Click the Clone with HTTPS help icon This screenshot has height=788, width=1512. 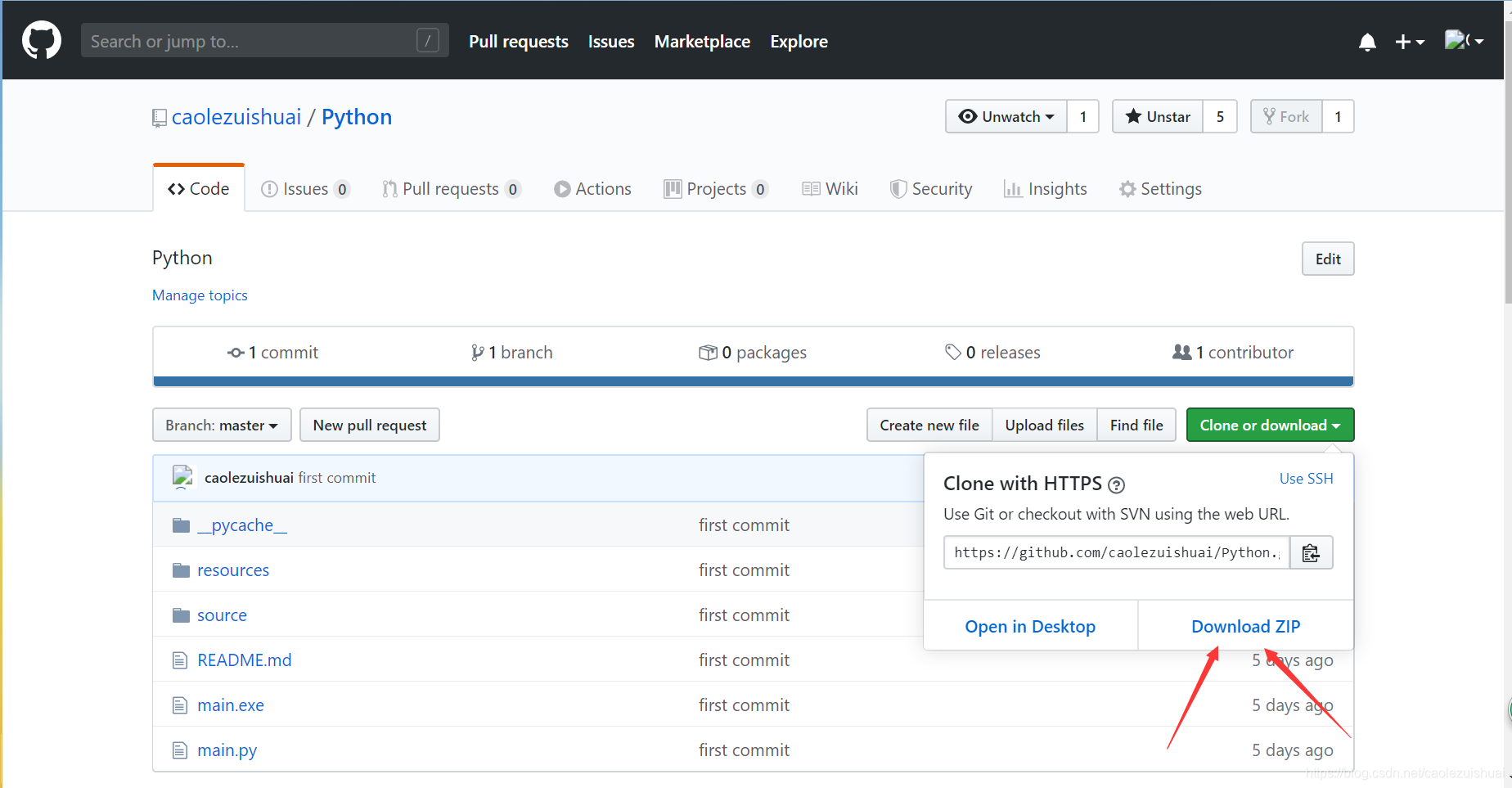click(x=1116, y=485)
